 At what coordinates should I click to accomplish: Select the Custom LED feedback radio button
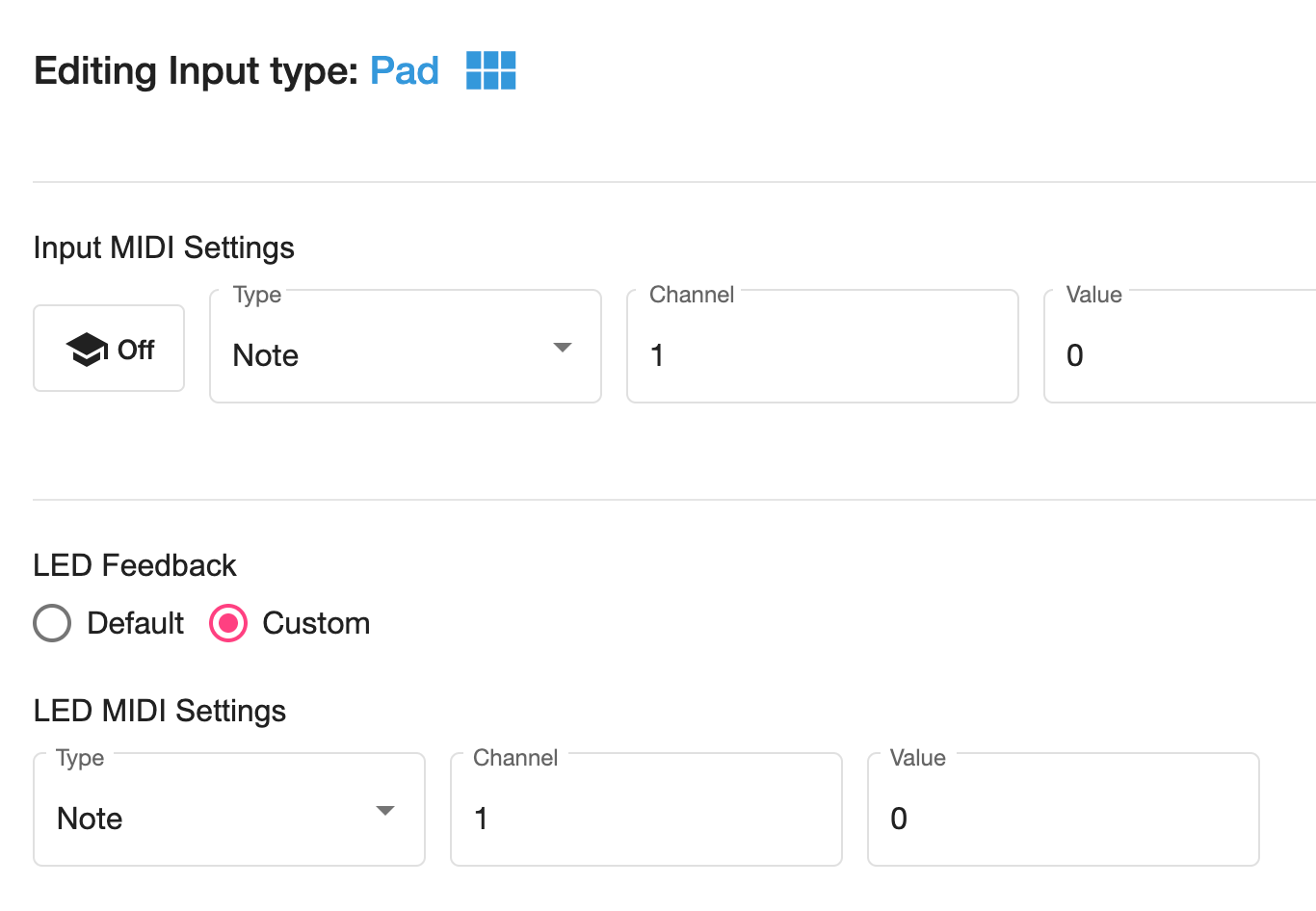(x=228, y=623)
